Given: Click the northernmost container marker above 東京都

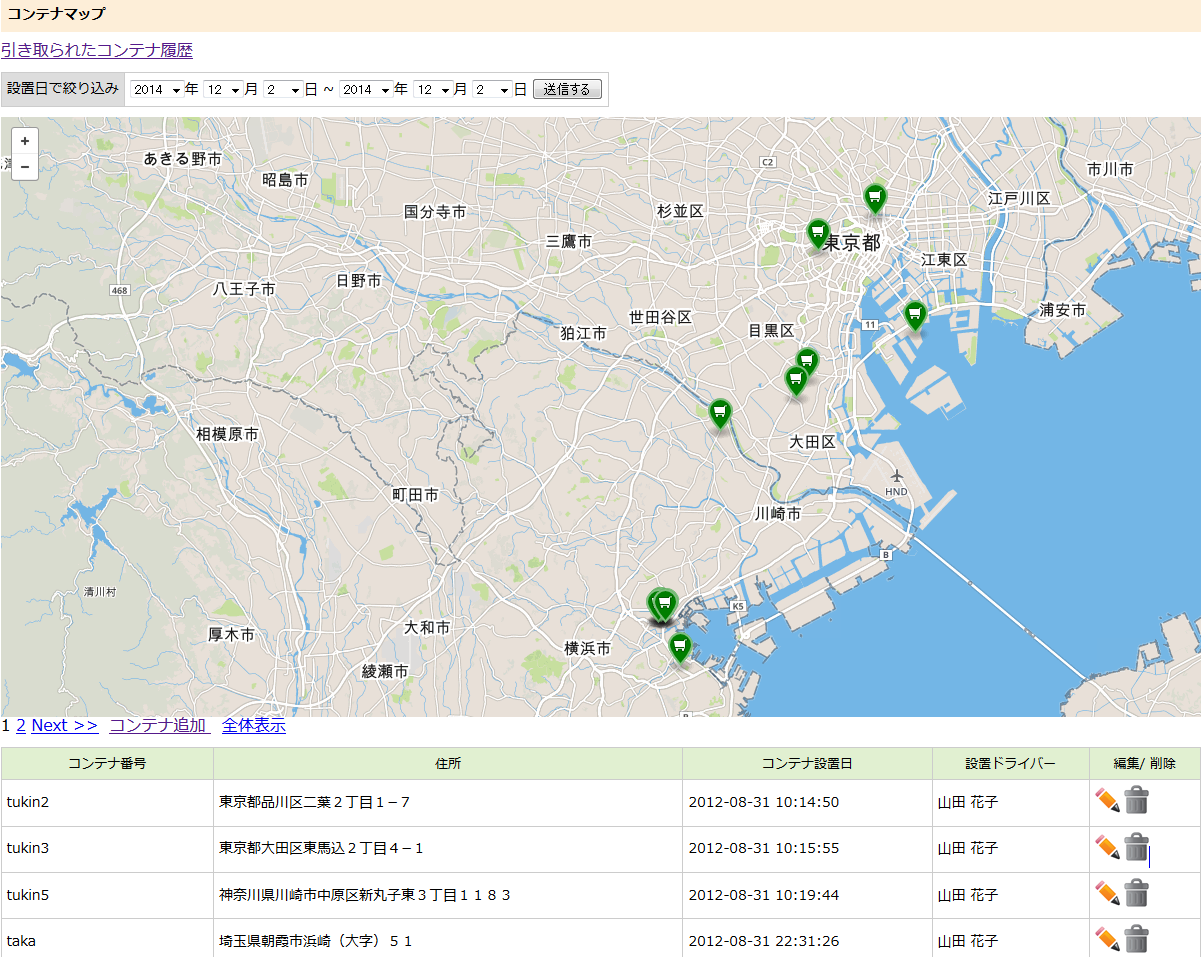Looking at the screenshot, I should tap(875, 198).
